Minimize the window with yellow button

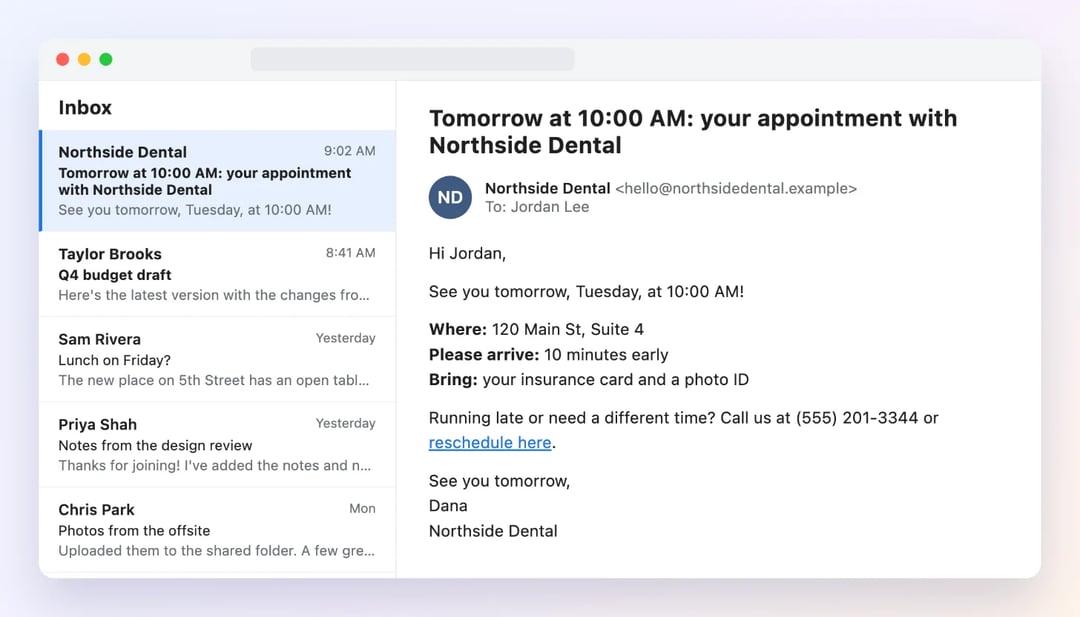pos(84,59)
